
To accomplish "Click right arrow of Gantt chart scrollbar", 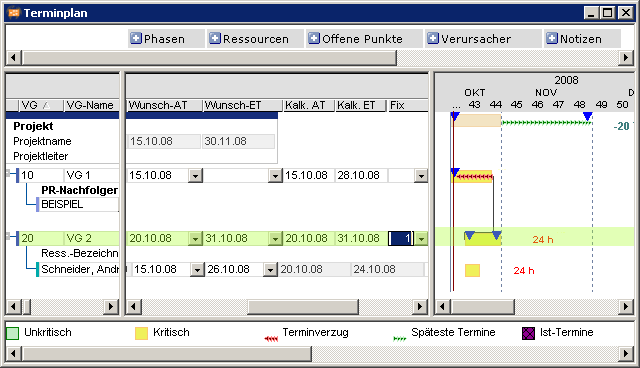I will point(626,306).
